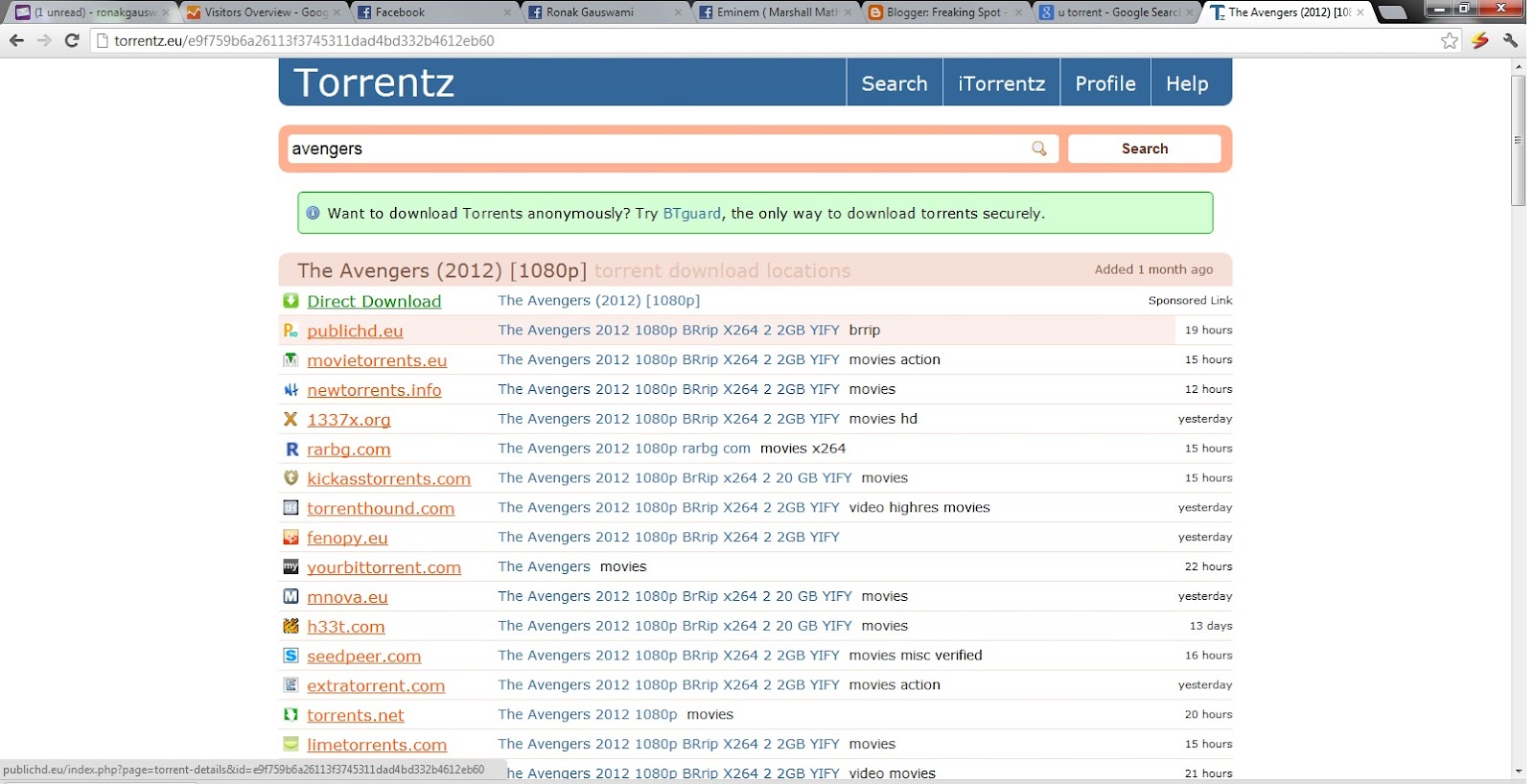The width and height of the screenshot is (1534, 784).
Task: Click magnifier icon in search box
Action: (x=1039, y=149)
